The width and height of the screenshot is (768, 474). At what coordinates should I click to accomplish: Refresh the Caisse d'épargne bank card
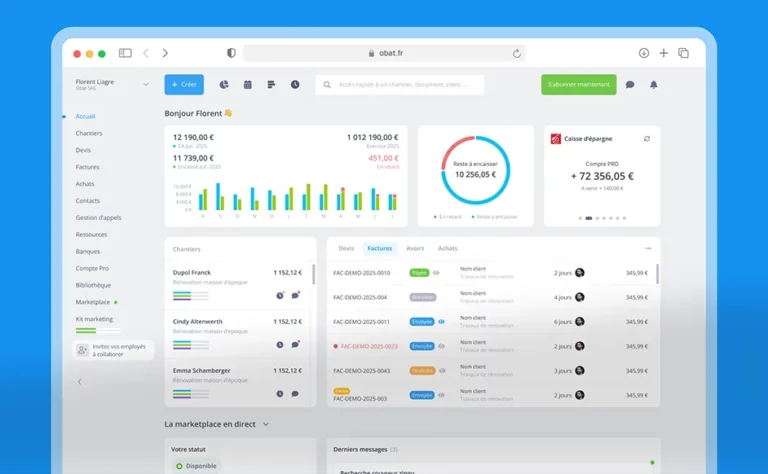coord(647,139)
